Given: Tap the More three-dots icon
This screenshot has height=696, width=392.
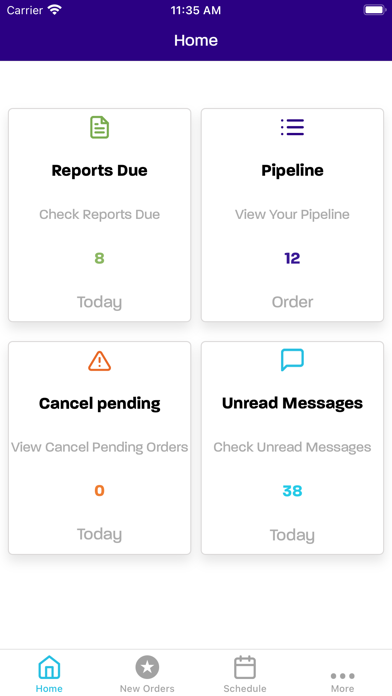Looking at the screenshot, I should coord(342,676).
